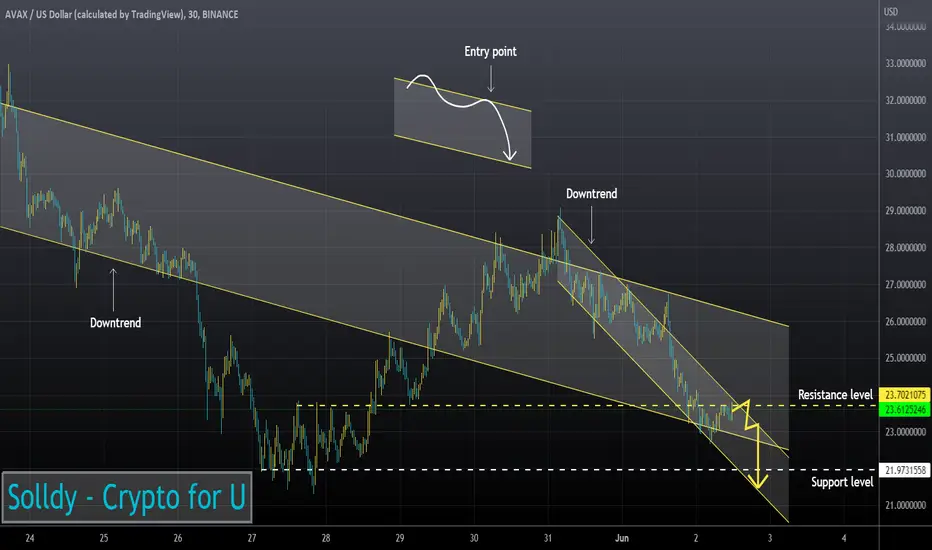The height and width of the screenshot is (550, 932).
Task: Click date 28 on the time axis
Action: [326, 538]
